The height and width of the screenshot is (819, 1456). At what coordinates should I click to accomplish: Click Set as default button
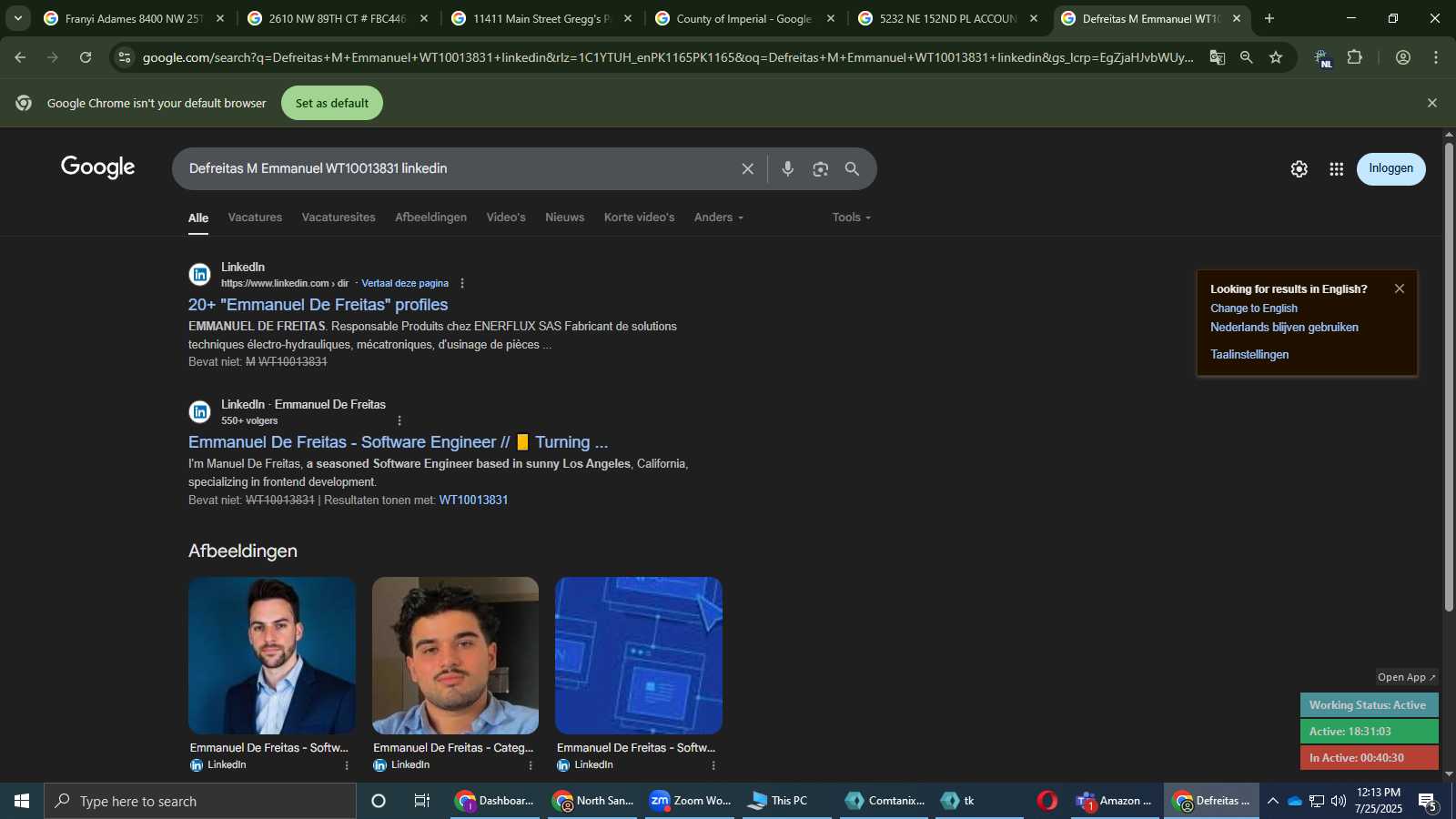tap(332, 103)
